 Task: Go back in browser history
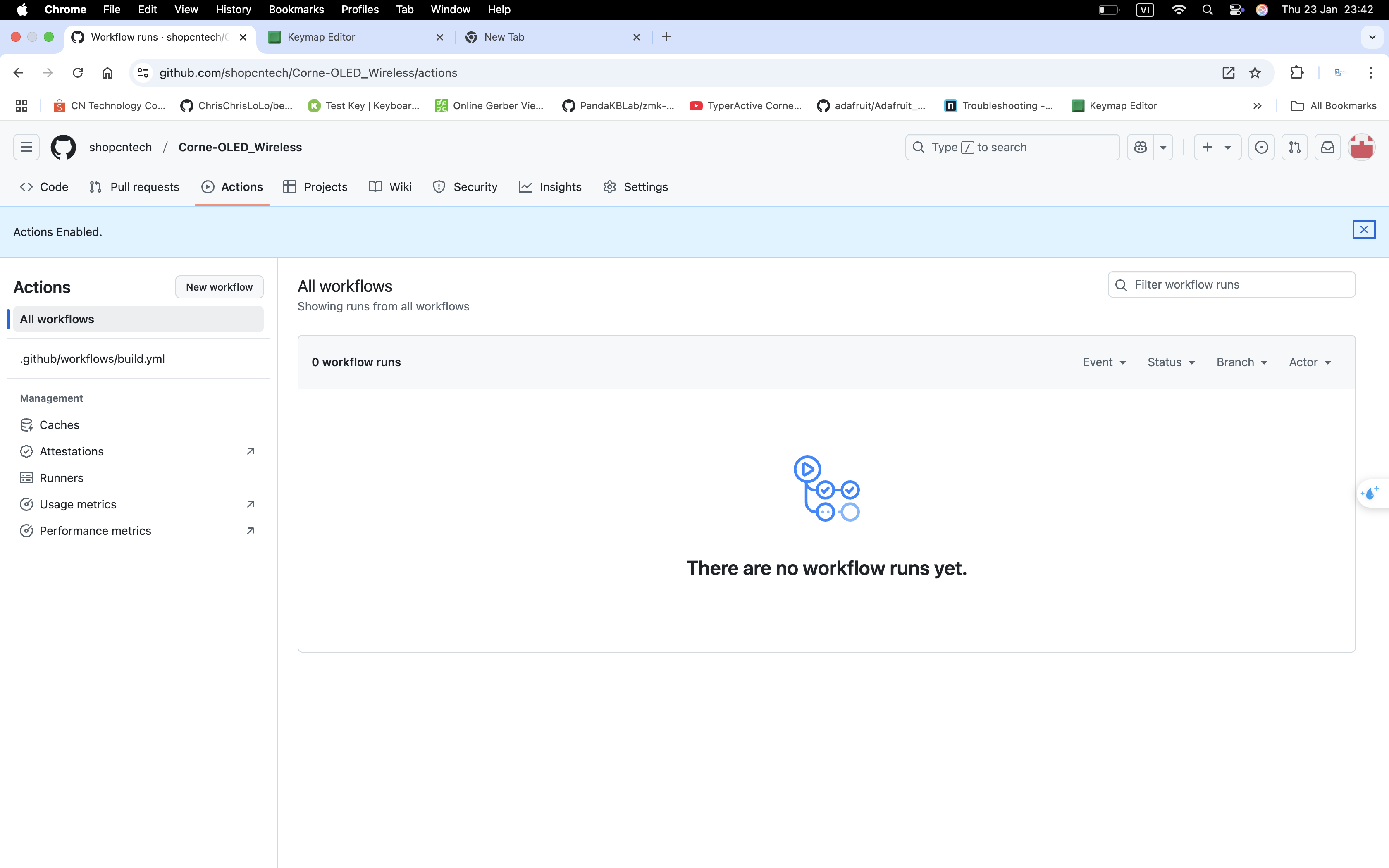(x=18, y=72)
